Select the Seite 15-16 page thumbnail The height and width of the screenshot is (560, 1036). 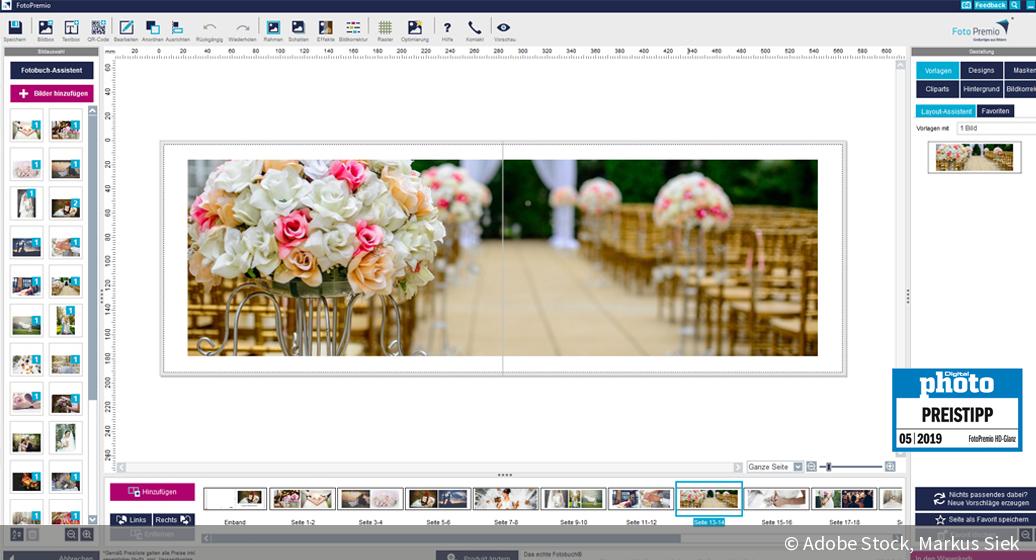[x=776, y=499]
